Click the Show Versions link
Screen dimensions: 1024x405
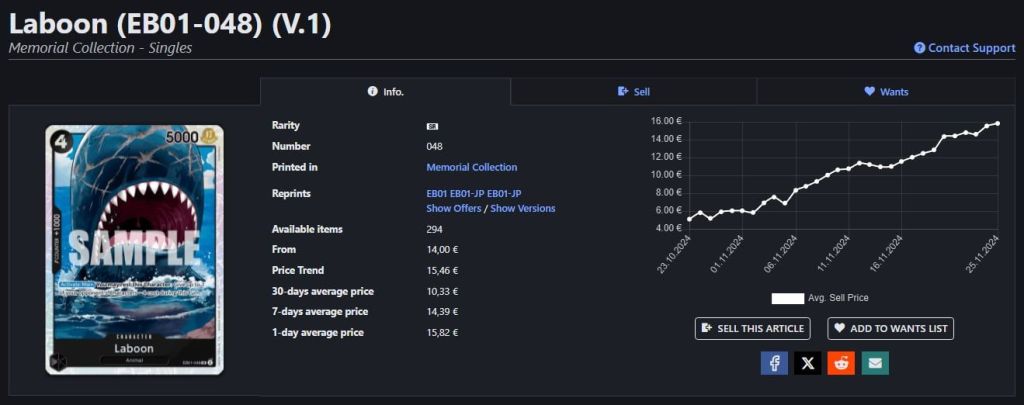tap(522, 208)
